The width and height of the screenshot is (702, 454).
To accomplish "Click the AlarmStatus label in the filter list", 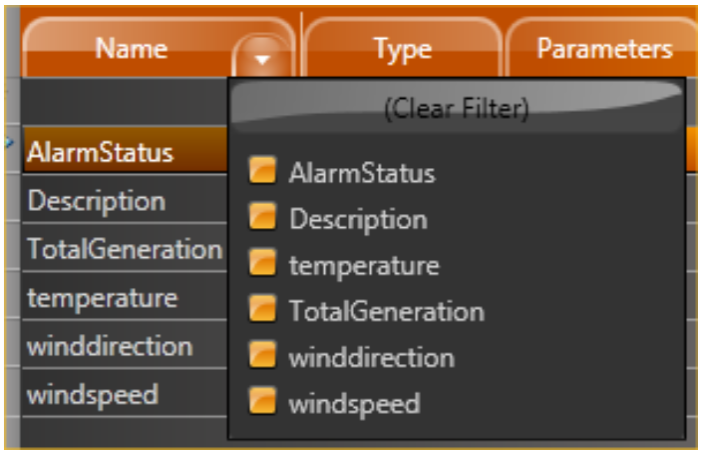I will pyautogui.click(x=362, y=173).
